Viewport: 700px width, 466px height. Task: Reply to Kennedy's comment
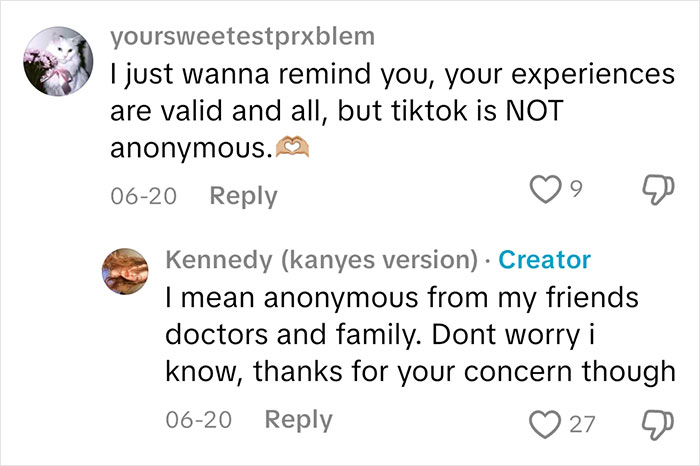click(299, 420)
